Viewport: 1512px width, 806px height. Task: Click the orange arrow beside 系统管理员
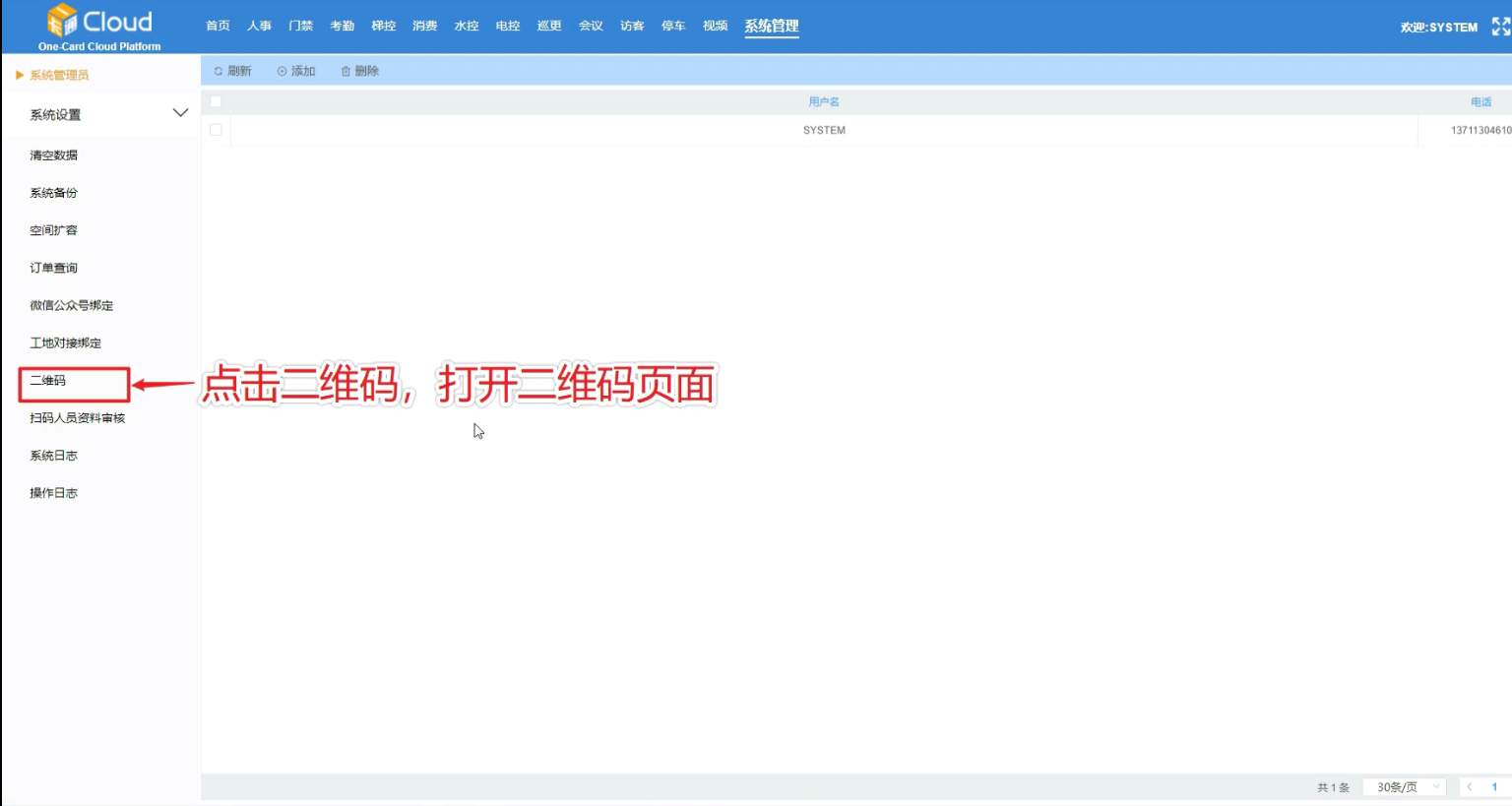(x=20, y=75)
